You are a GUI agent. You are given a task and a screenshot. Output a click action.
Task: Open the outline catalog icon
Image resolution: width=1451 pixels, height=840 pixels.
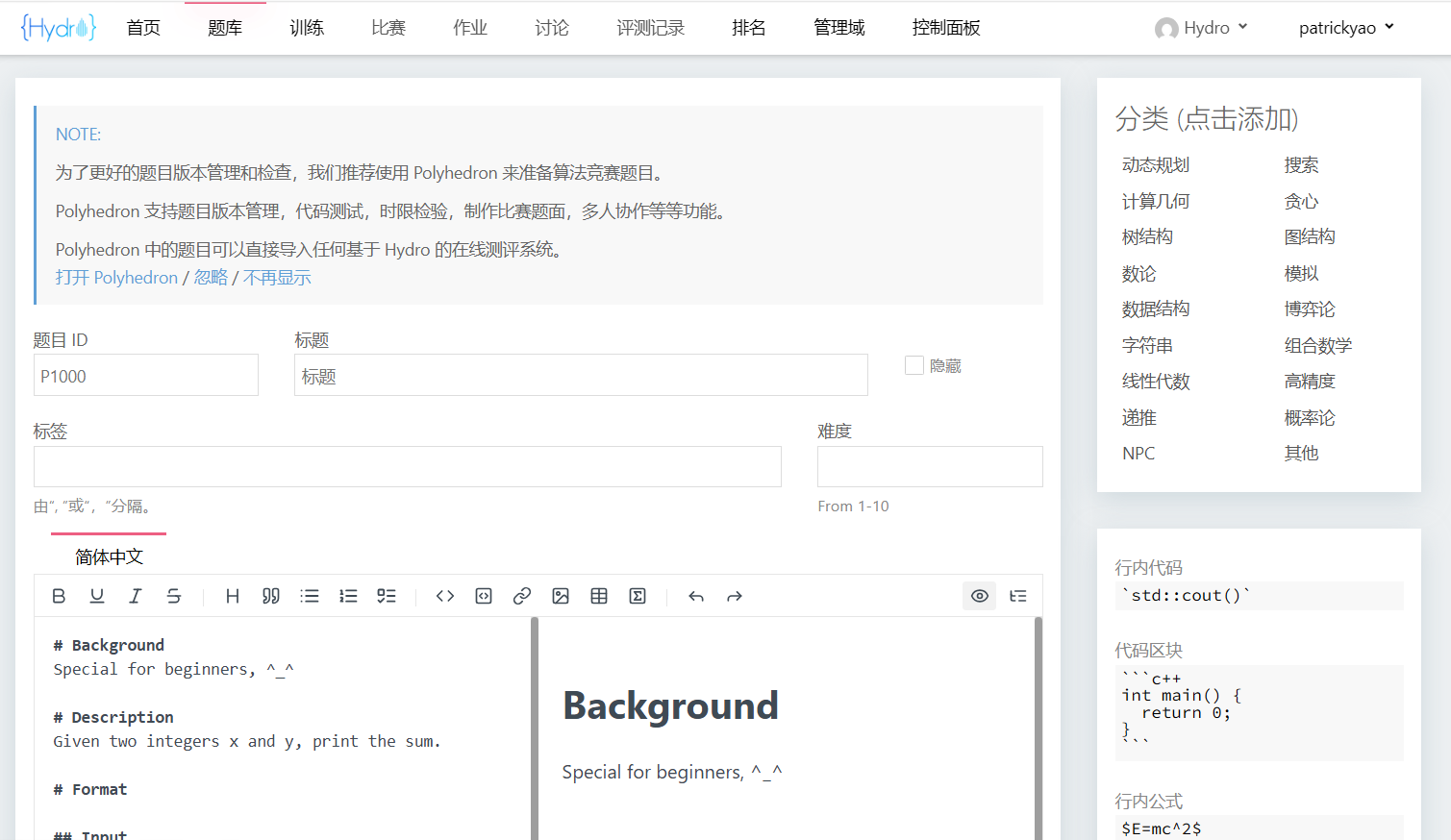tap(1018, 596)
